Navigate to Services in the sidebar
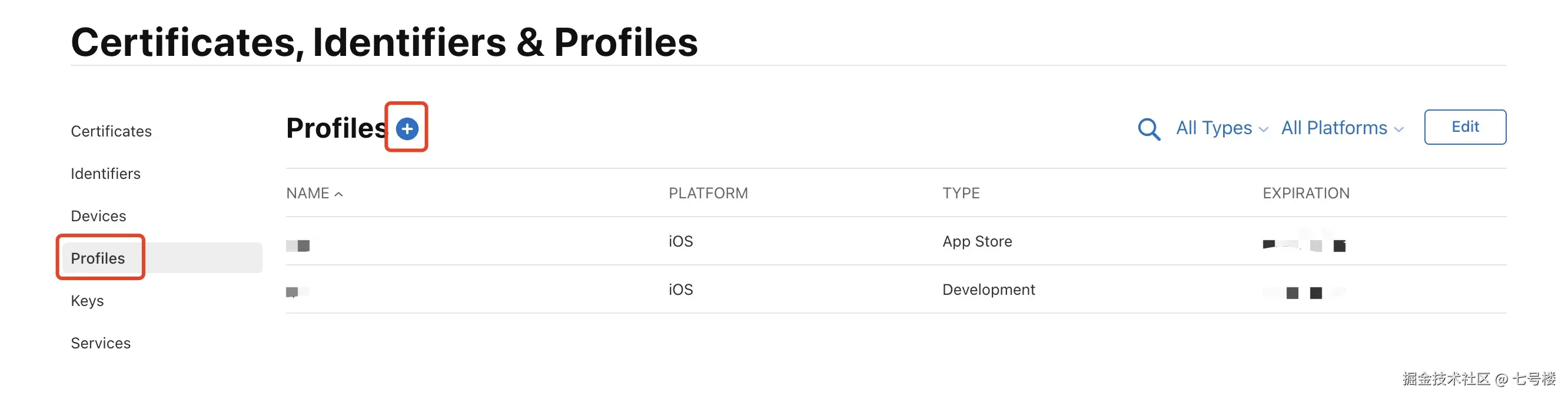The width and height of the screenshot is (1568, 399). [x=101, y=343]
